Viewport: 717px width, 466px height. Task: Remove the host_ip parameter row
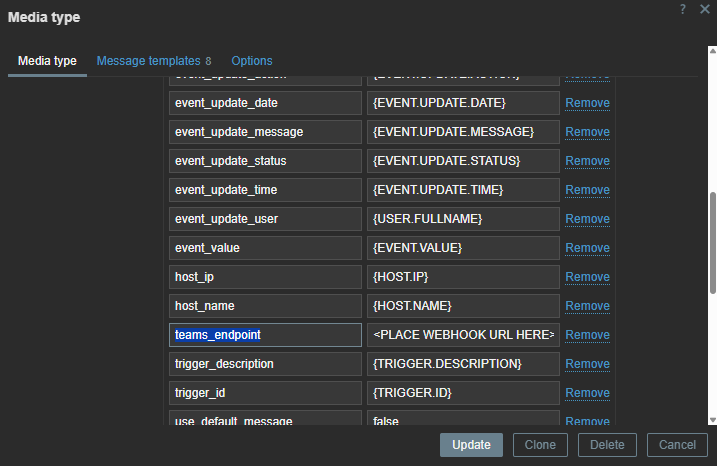(587, 277)
